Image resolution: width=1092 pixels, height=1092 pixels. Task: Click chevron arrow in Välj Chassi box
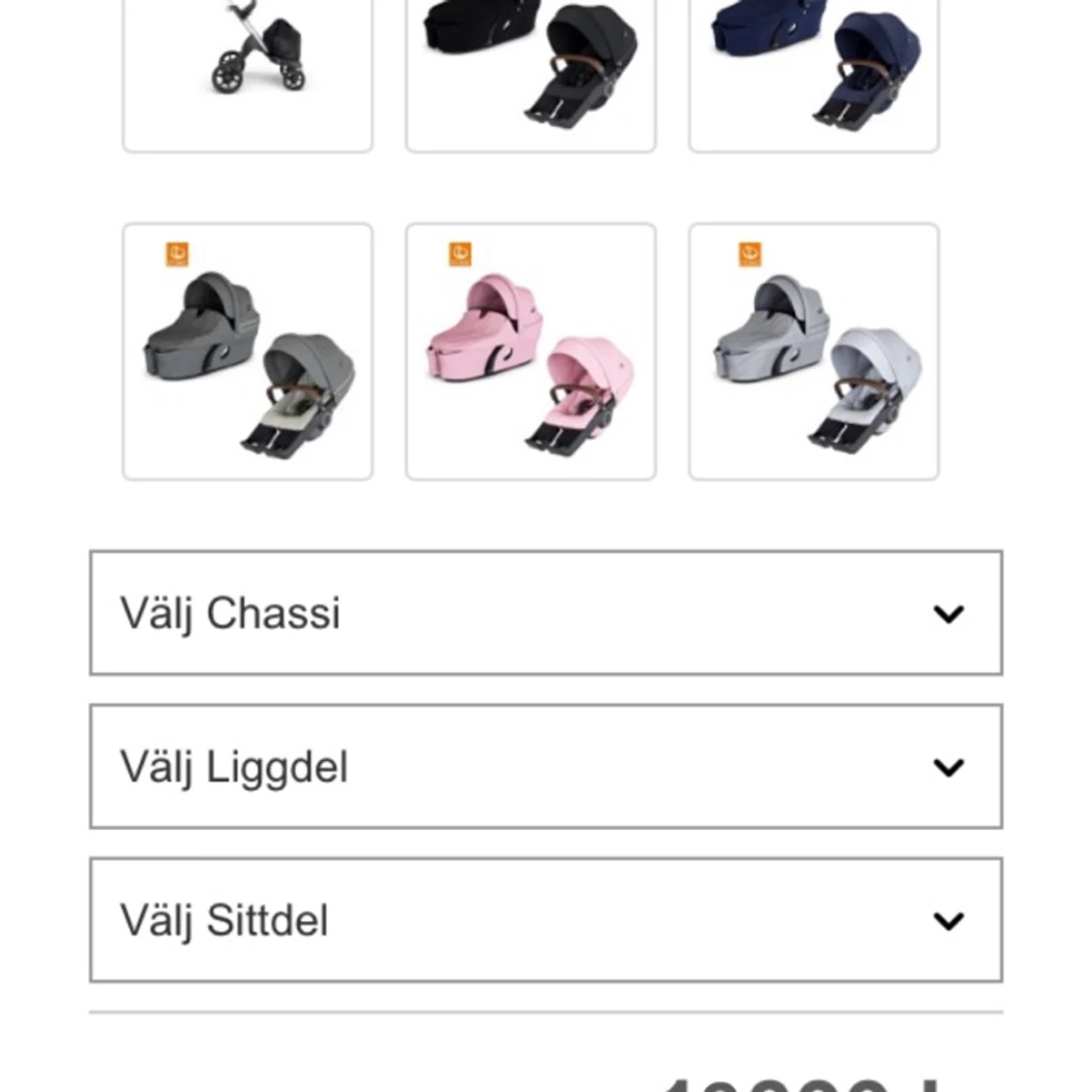point(948,613)
